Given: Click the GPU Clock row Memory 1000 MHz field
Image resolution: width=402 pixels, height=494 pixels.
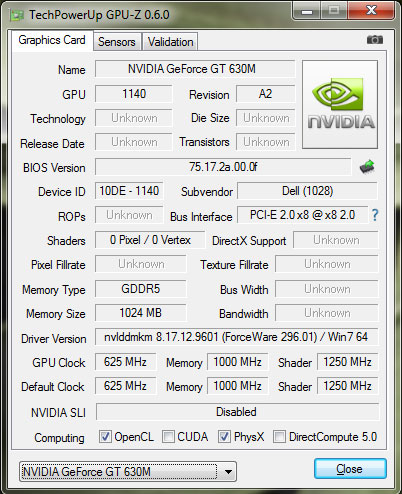Looking at the screenshot, I should pyautogui.click(x=237, y=362).
